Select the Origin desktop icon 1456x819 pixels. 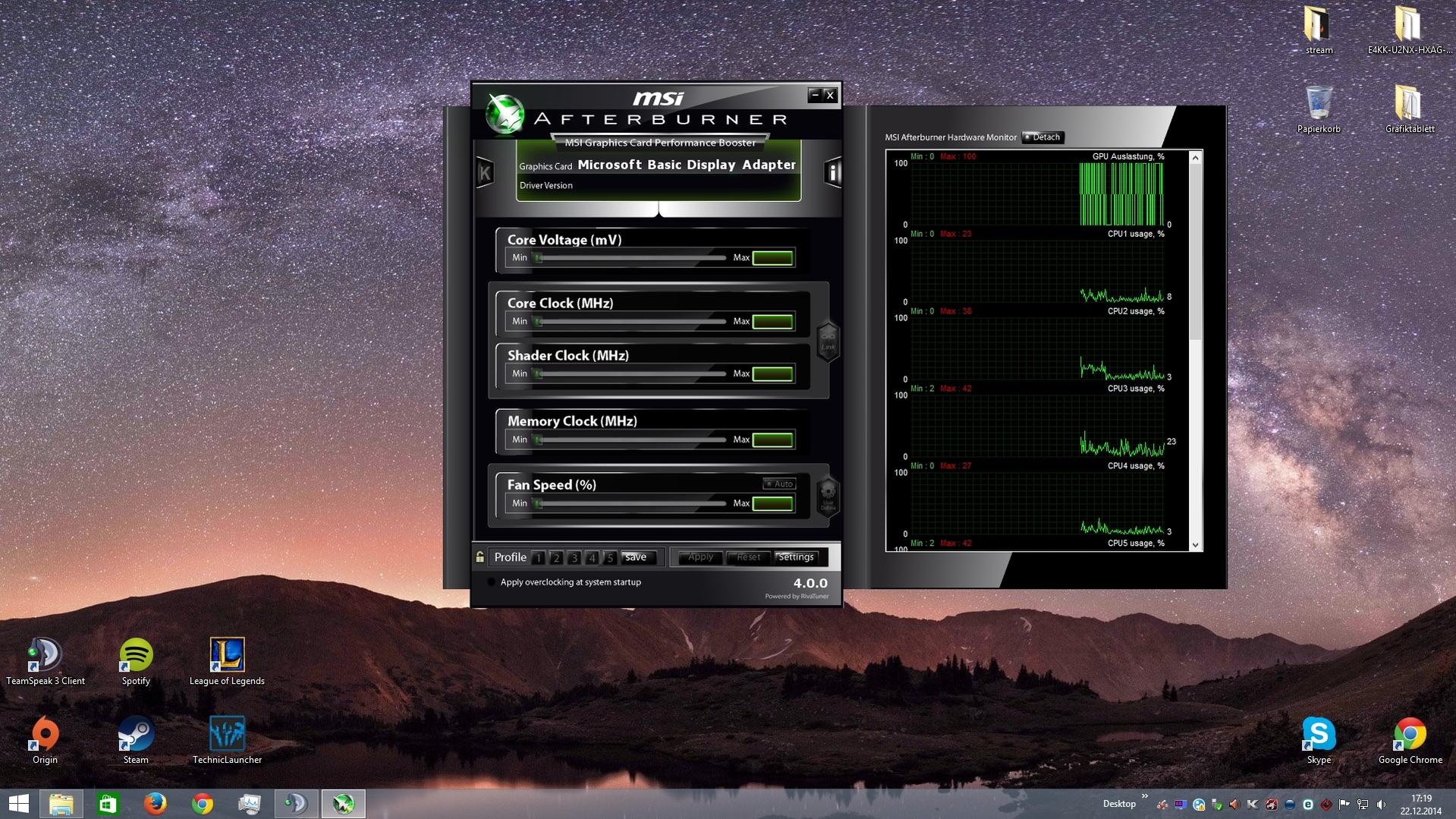coord(45,740)
